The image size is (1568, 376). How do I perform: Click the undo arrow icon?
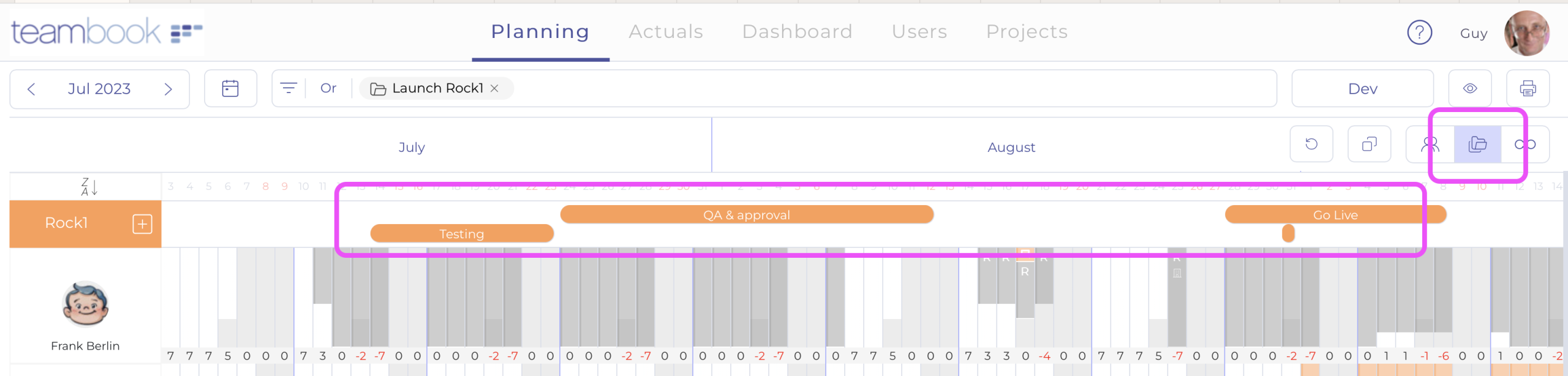(1311, 144)
